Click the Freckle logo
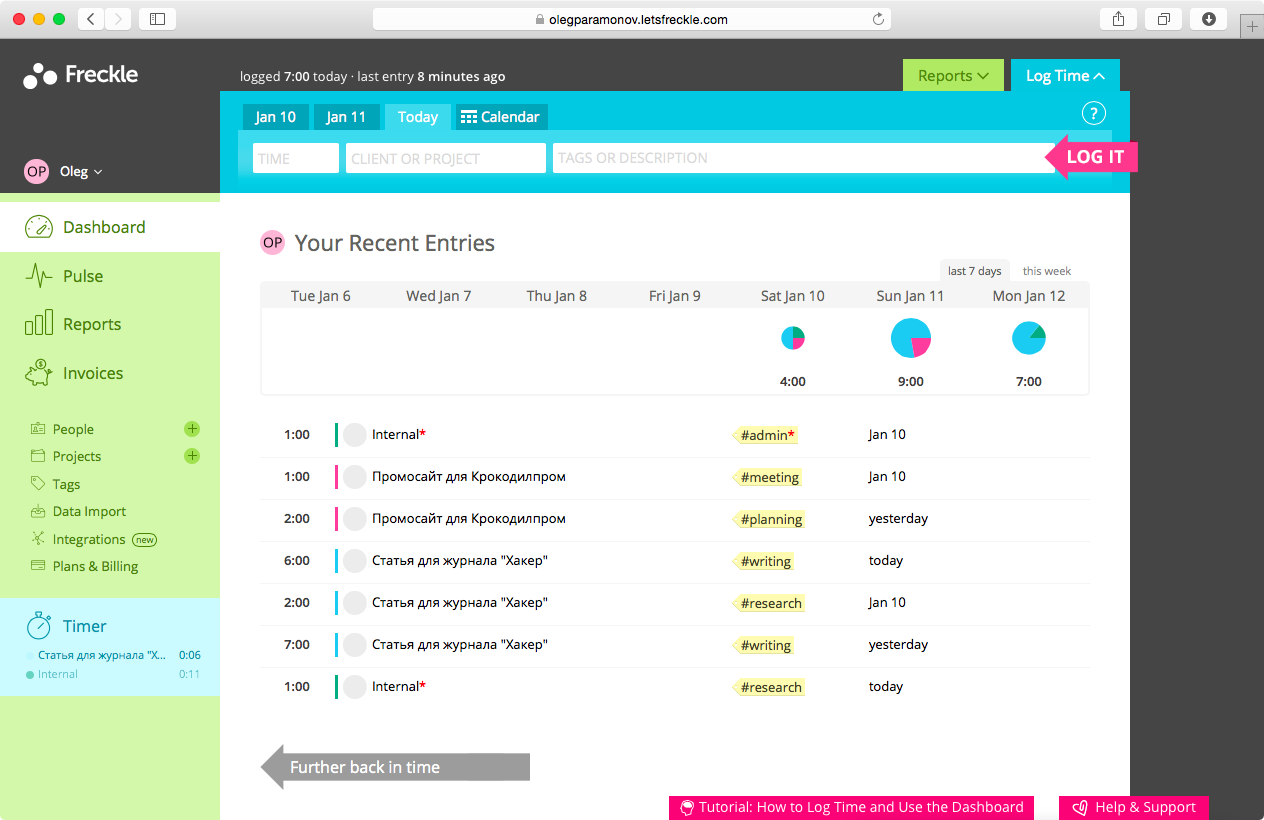Viewport: 1264px width, 820px height. point(81,75)
